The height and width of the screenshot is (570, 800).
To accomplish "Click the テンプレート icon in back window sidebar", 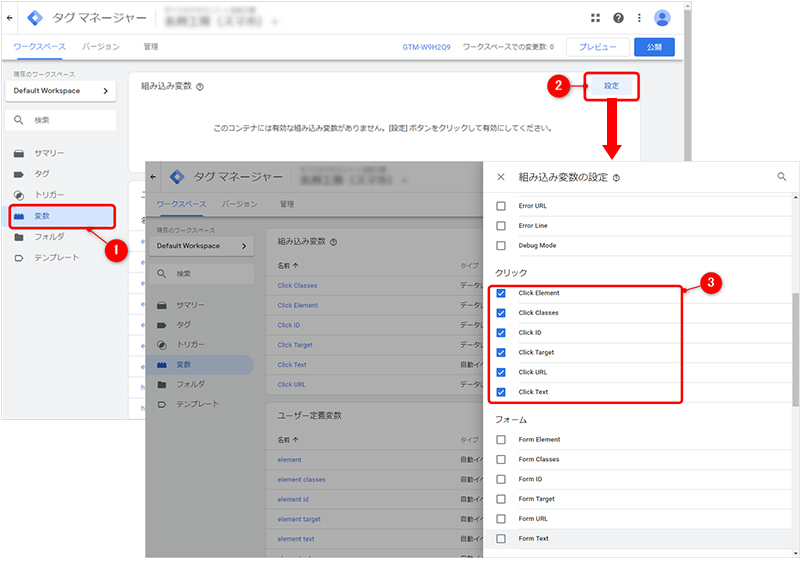I will click(x=19, y=258).
